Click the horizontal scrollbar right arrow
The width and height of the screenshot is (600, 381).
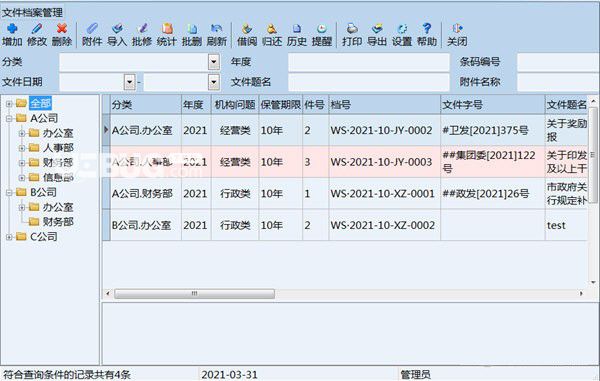tap(581, 294)
